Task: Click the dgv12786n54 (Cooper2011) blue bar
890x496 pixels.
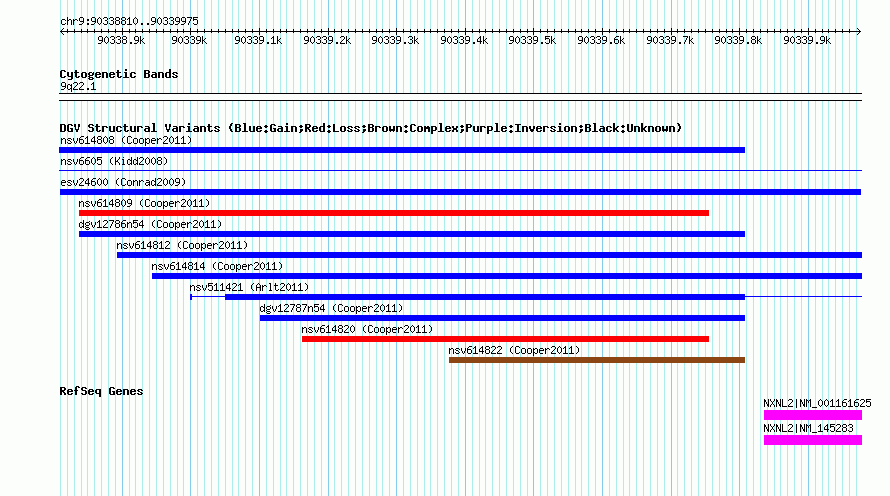Action: point(412,234)
